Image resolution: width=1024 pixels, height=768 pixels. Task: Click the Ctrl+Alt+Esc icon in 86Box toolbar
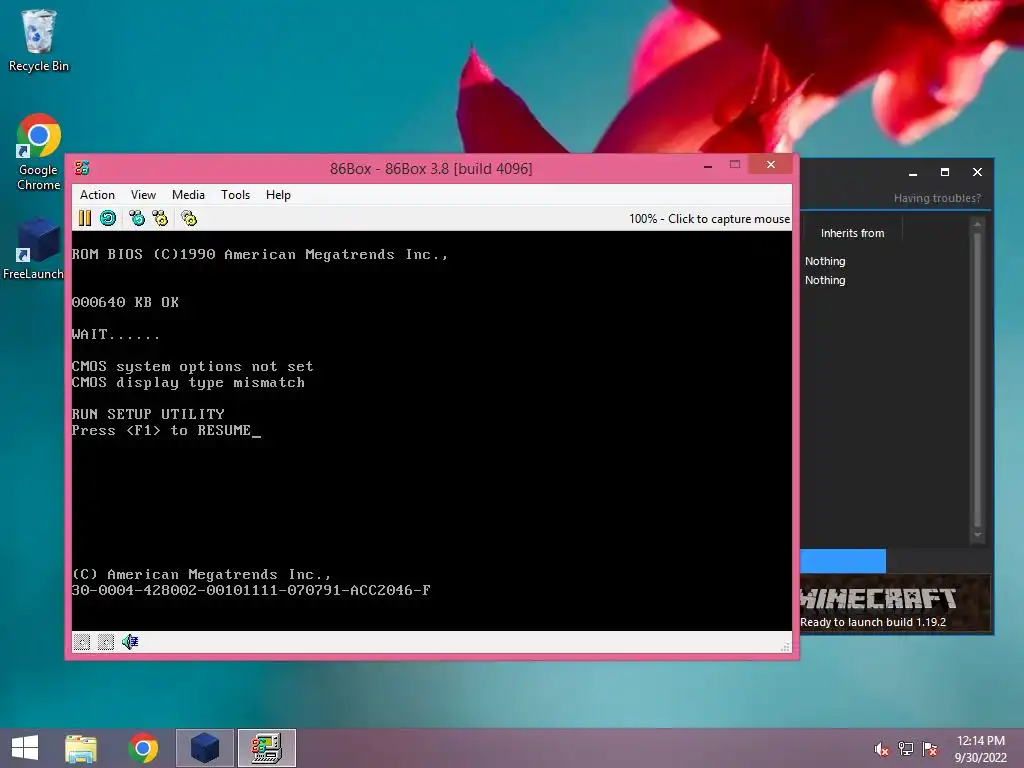160,218
